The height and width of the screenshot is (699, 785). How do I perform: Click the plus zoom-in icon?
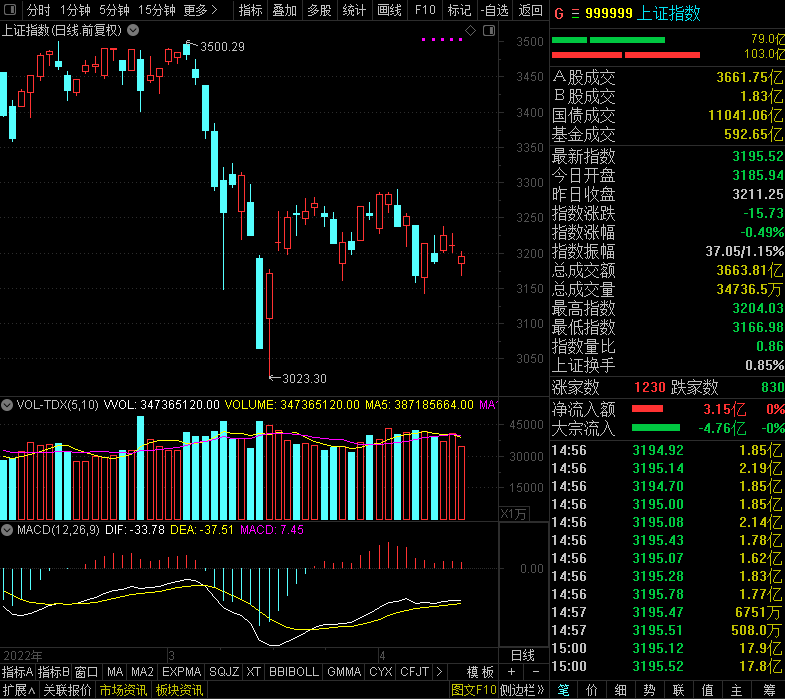pyautogui.click(x=511, y=671)
